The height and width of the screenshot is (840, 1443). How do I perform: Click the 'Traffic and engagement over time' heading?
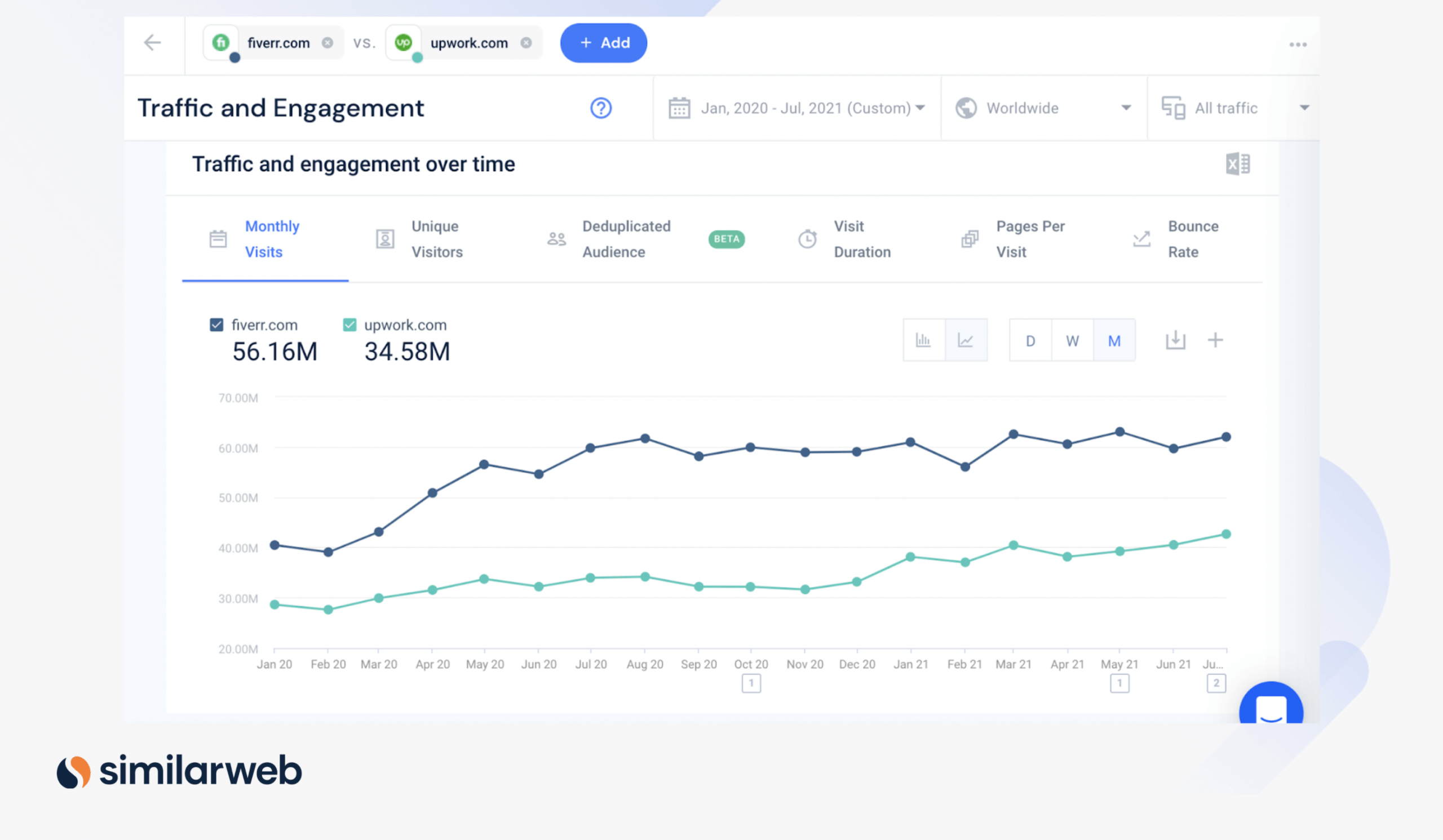(353, 164)
